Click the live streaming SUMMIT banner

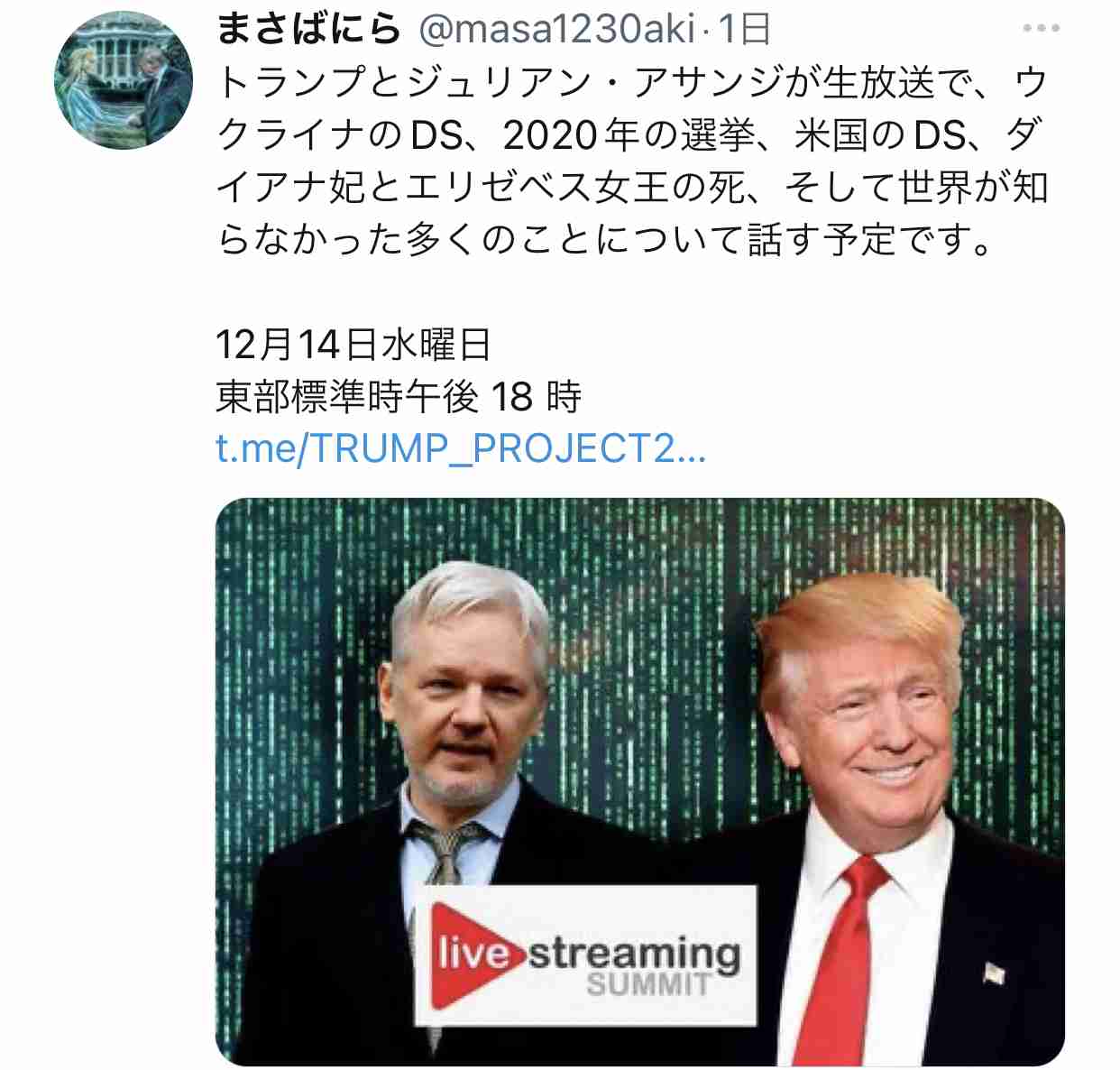(586, 956)
